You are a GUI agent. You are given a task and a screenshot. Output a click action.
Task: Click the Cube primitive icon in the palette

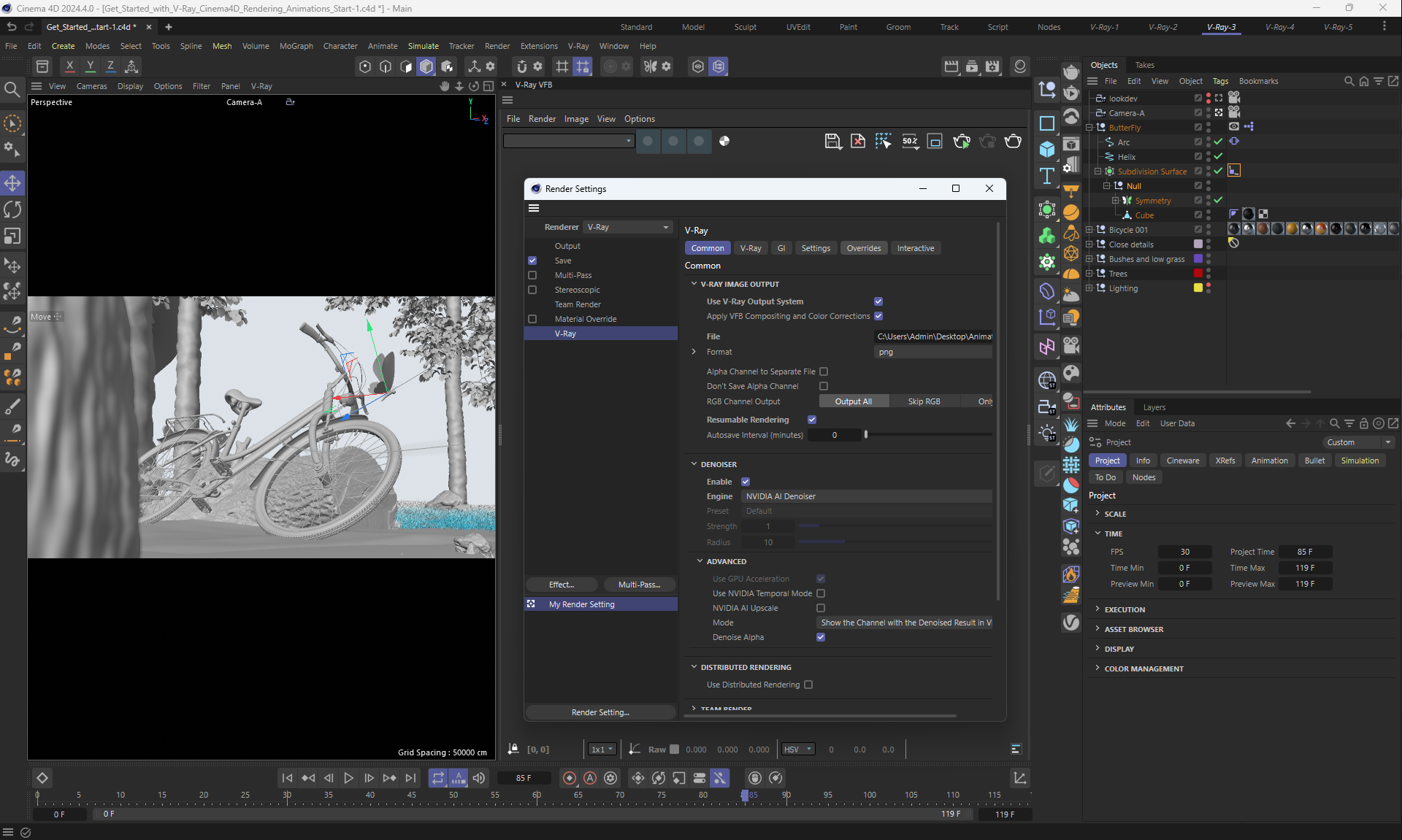point(1047,150)
